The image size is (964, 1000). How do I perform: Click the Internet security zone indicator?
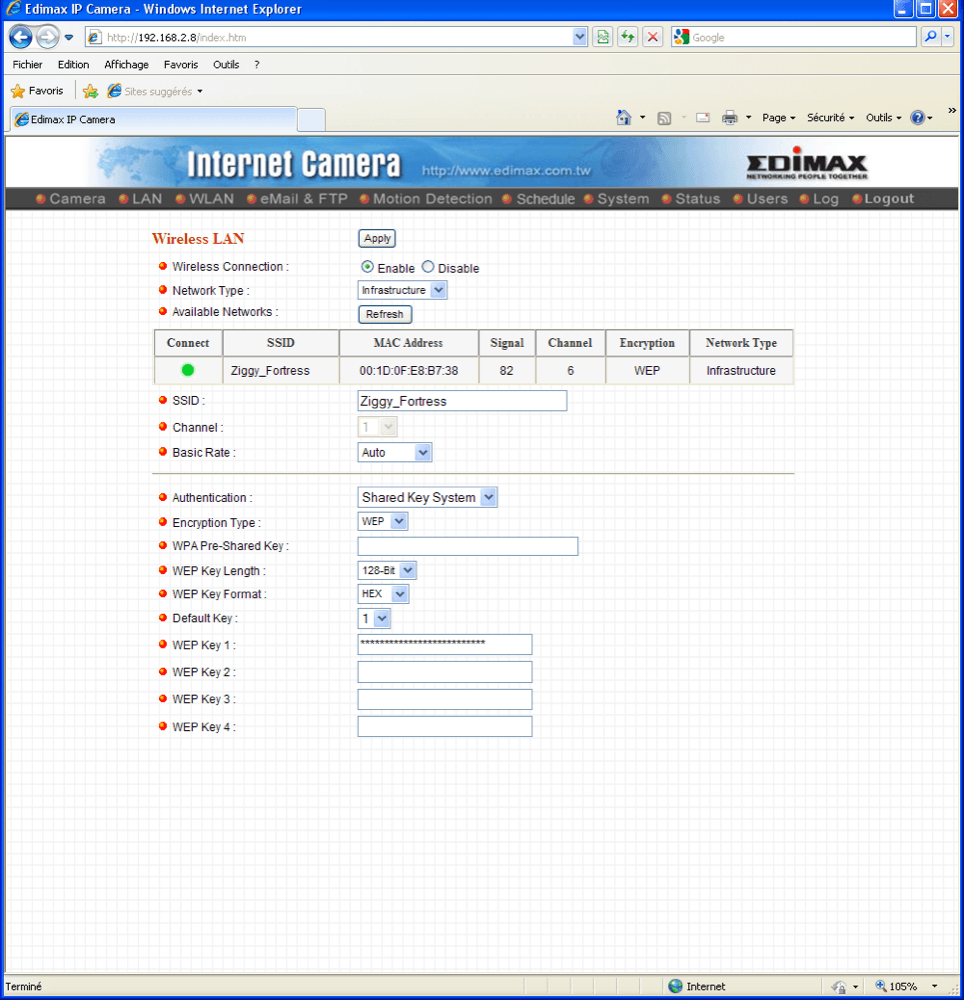pyautogui.click(x=697, y=986)
